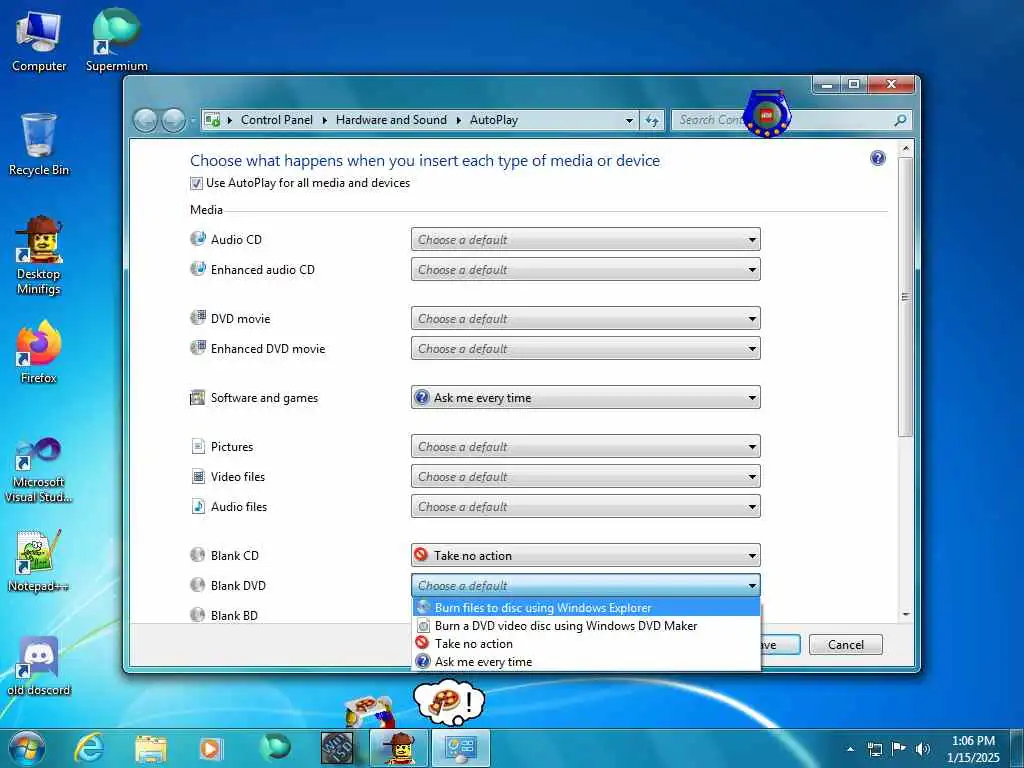The image size is (1024, 768).
Task: Go to Control Panel breadcrumb
Action: [x=277, y=120]
